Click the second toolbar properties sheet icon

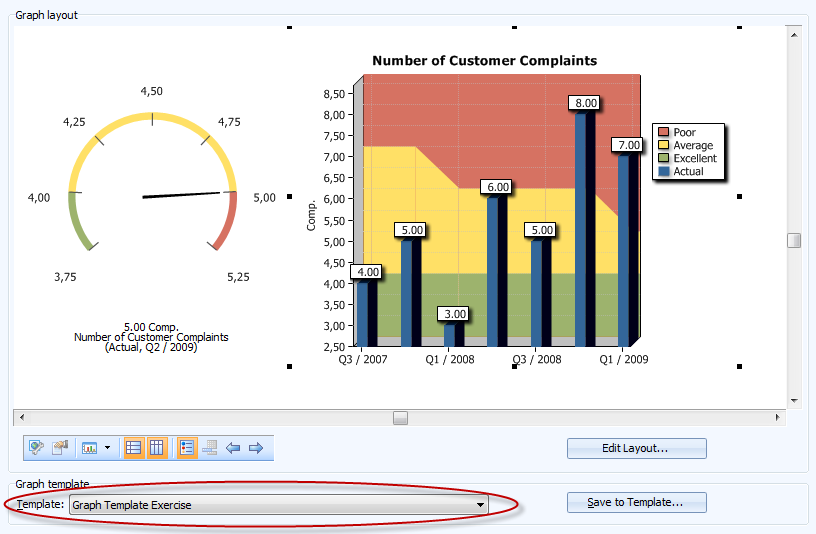click(x=59, y=448)
